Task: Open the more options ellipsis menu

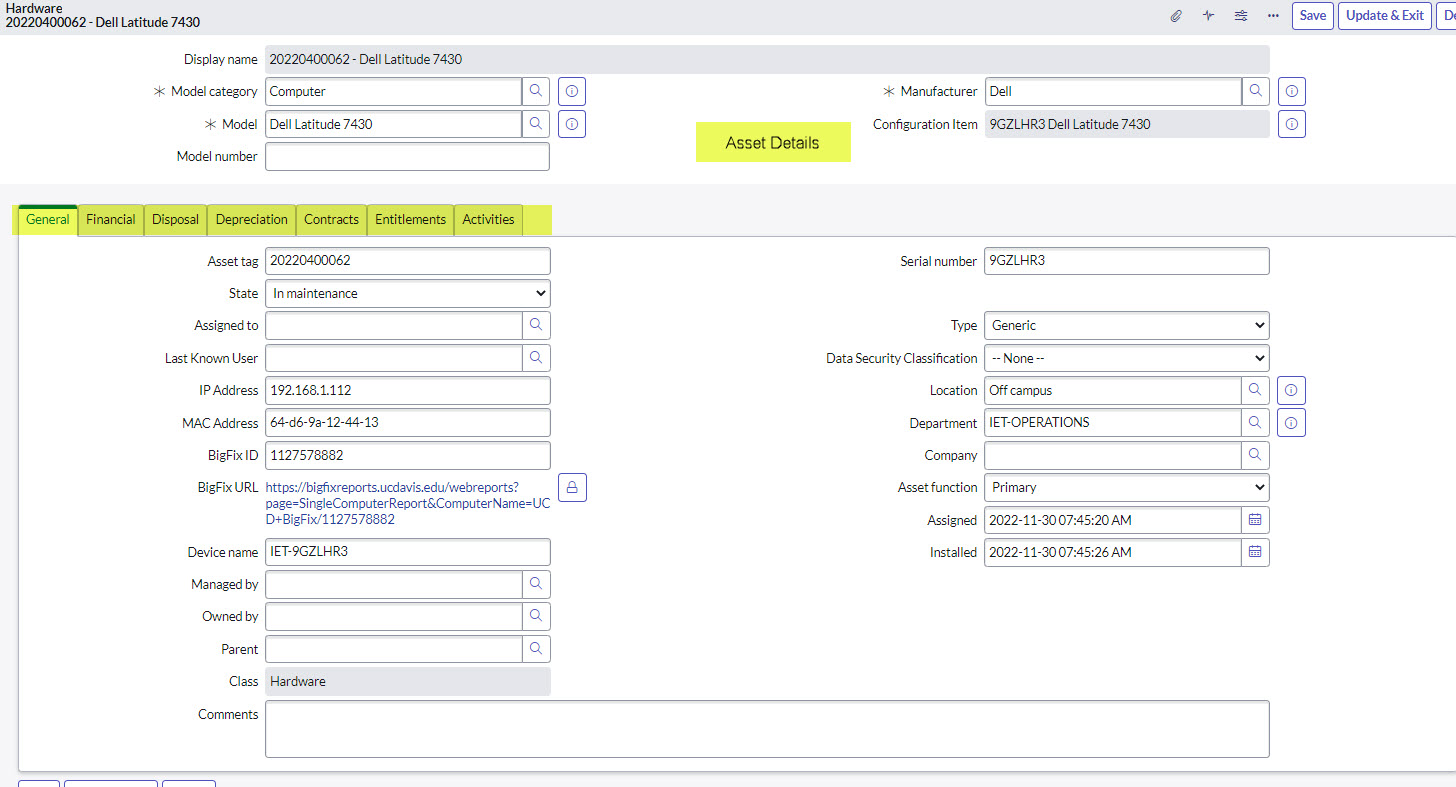Action: pyautogui.click(x=1273, y=16)
